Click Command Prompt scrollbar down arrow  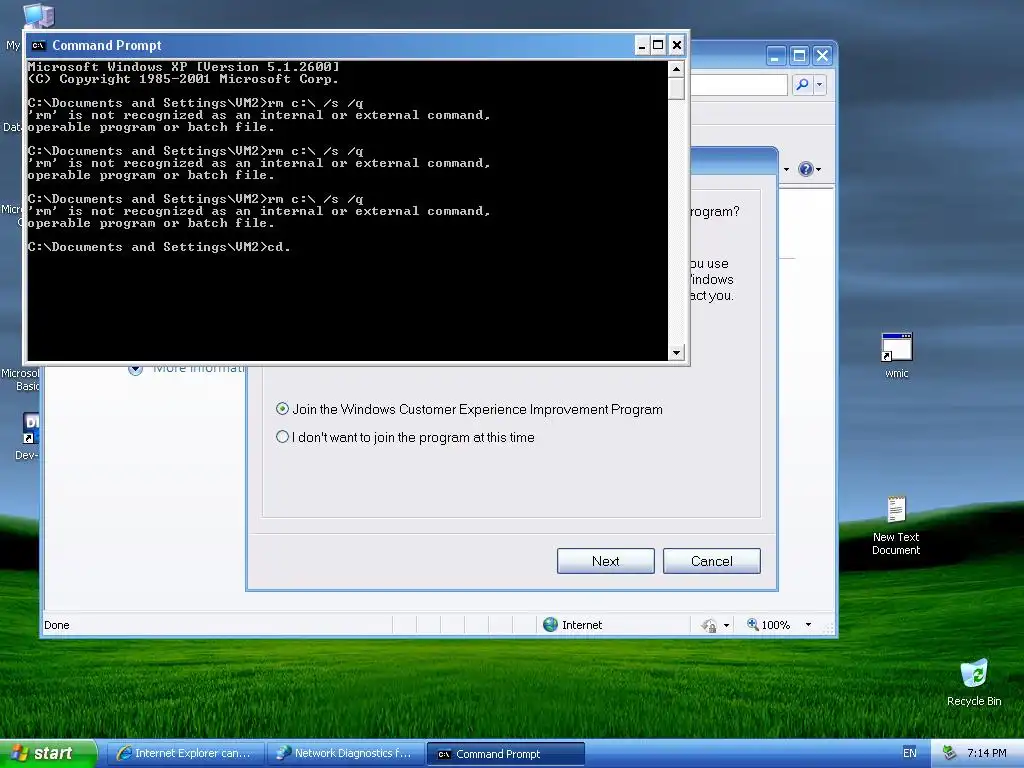pos(676,353)
